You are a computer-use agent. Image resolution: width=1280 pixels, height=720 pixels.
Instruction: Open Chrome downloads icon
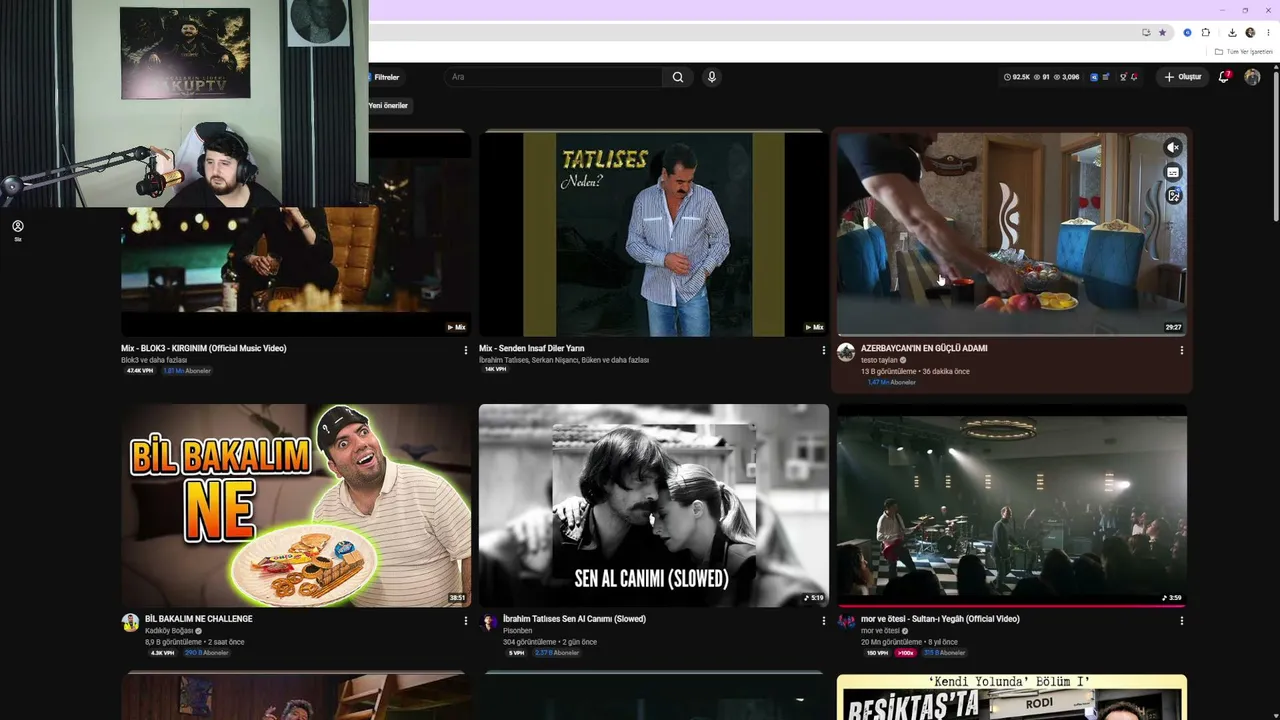click(x=1231, y=33)
